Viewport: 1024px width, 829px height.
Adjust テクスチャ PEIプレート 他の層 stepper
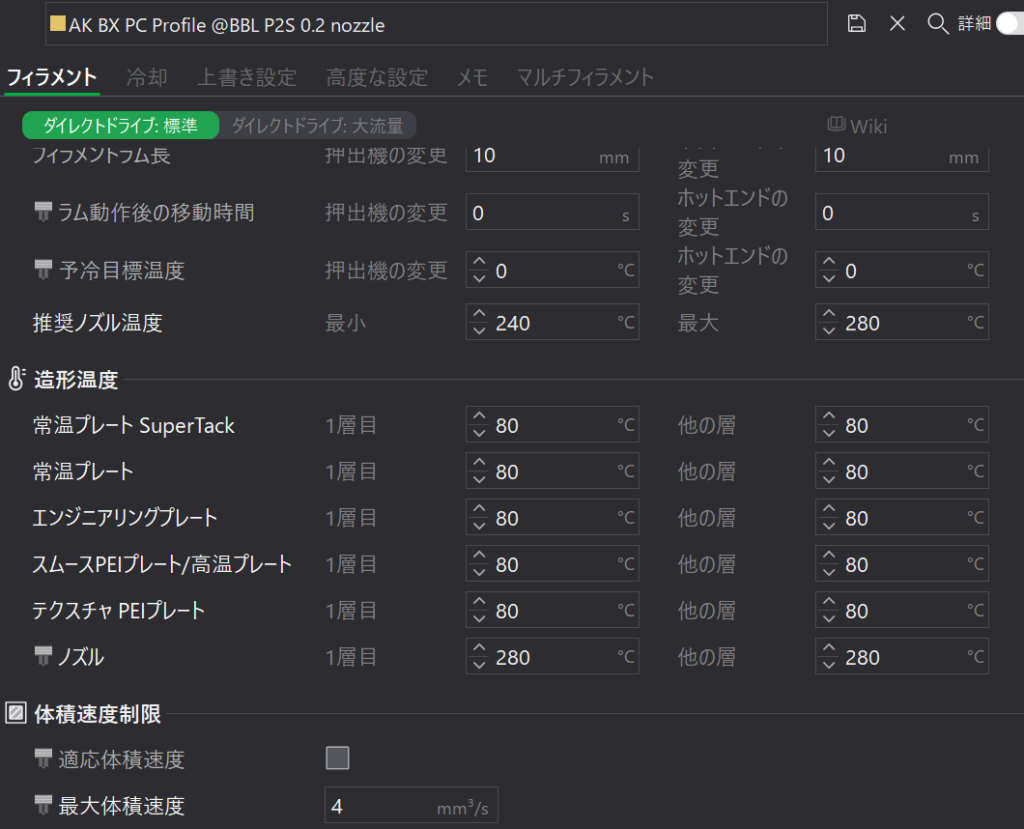pyautogui.click(x=829, y=610)
